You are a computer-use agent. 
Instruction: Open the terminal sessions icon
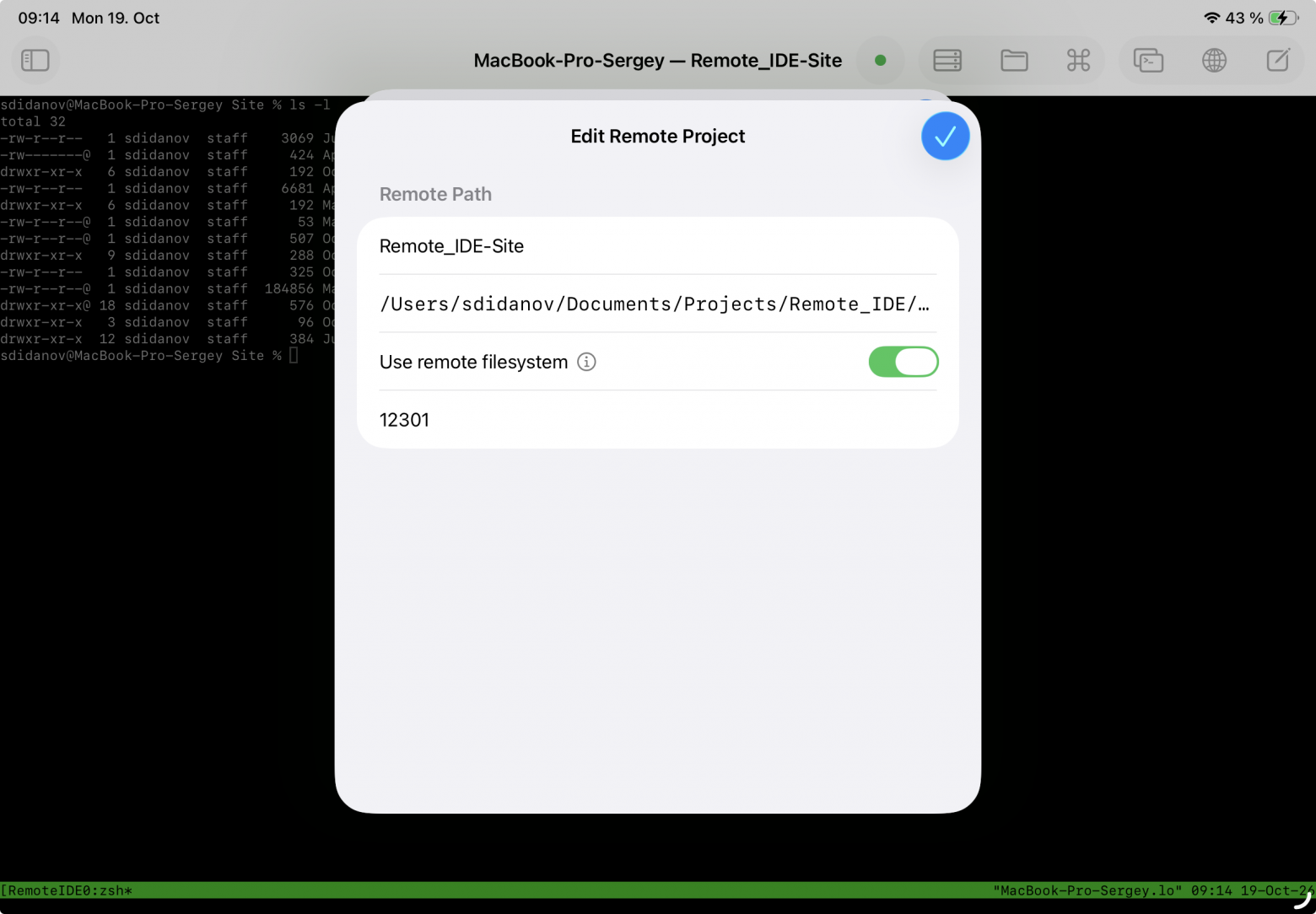(1148, 61)
